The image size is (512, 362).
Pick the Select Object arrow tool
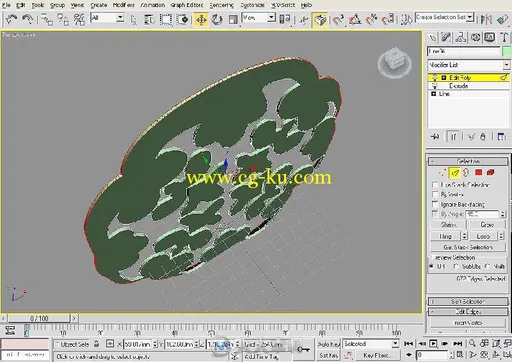click(x=134, y=20)
